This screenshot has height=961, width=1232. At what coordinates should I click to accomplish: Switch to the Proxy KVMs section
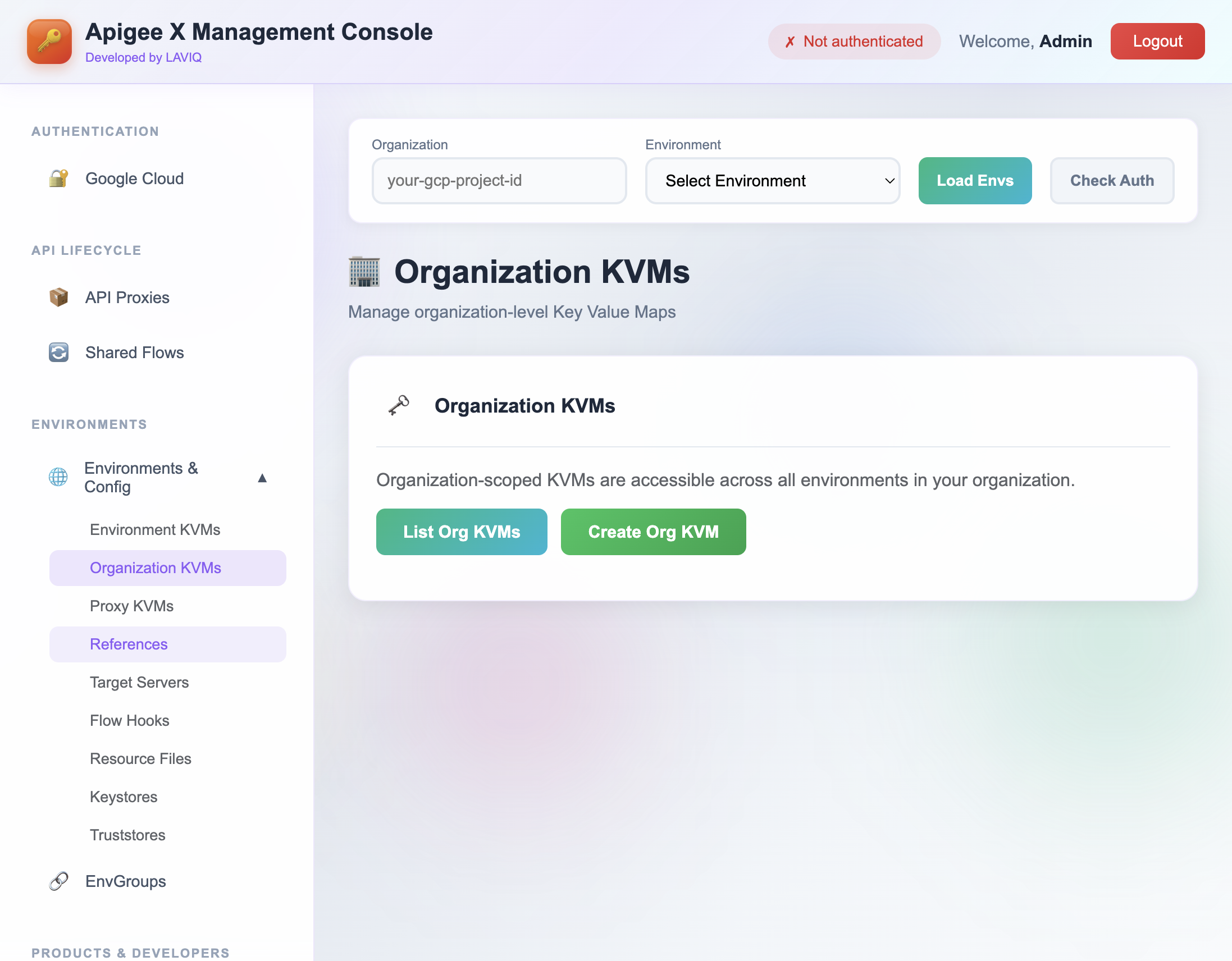pos(131,606)
